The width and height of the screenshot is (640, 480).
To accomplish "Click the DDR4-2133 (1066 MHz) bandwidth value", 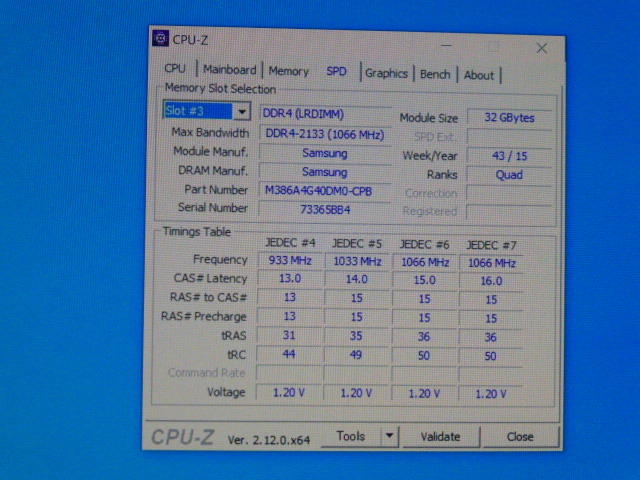I will click(x=325, y=134).
